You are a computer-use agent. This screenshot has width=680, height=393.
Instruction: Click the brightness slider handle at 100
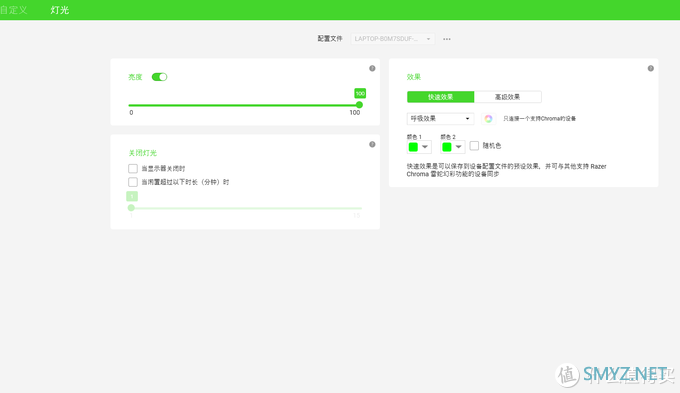[359, 105]
